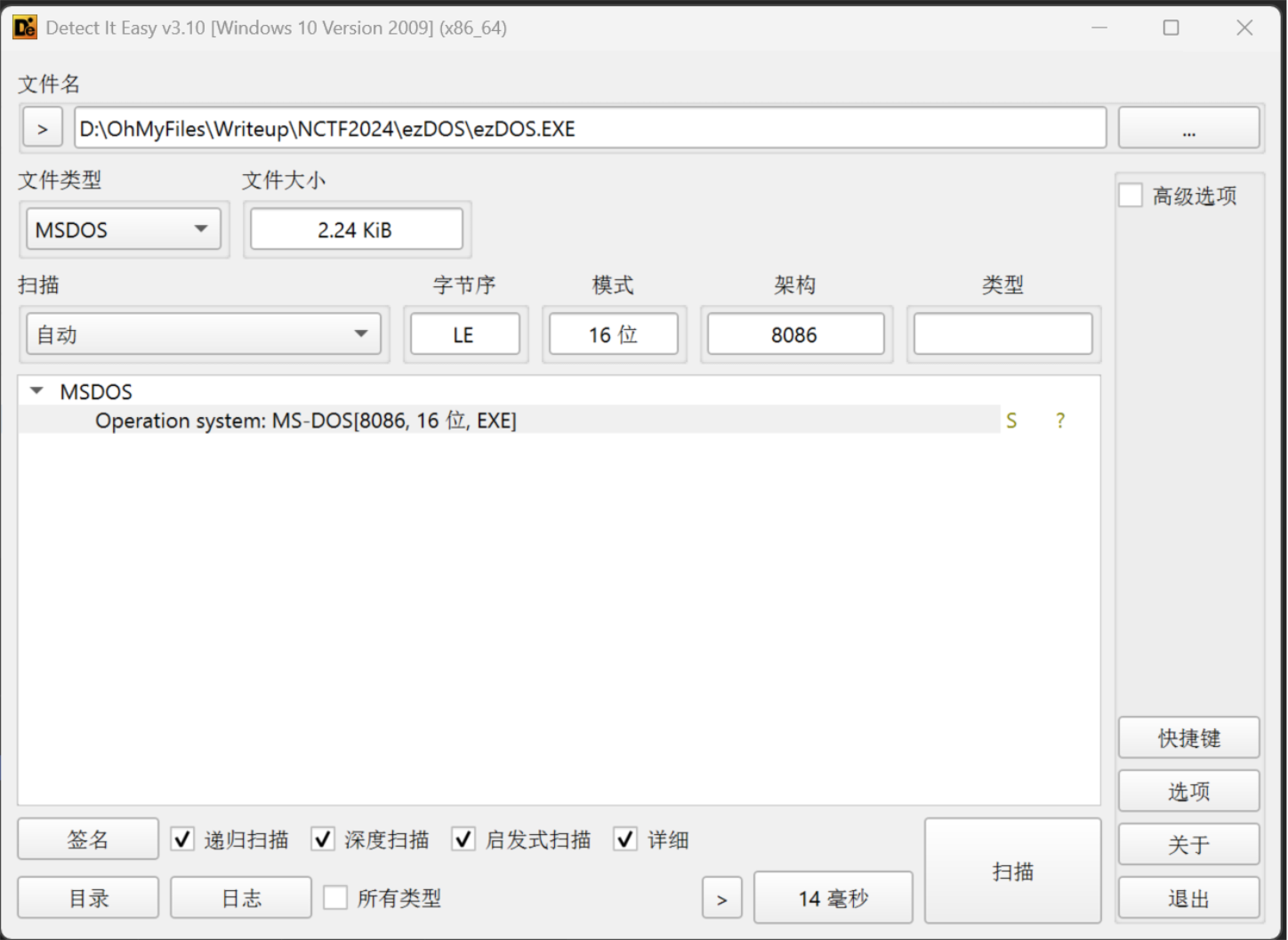Open 选项 settings button

point(1188,791)
